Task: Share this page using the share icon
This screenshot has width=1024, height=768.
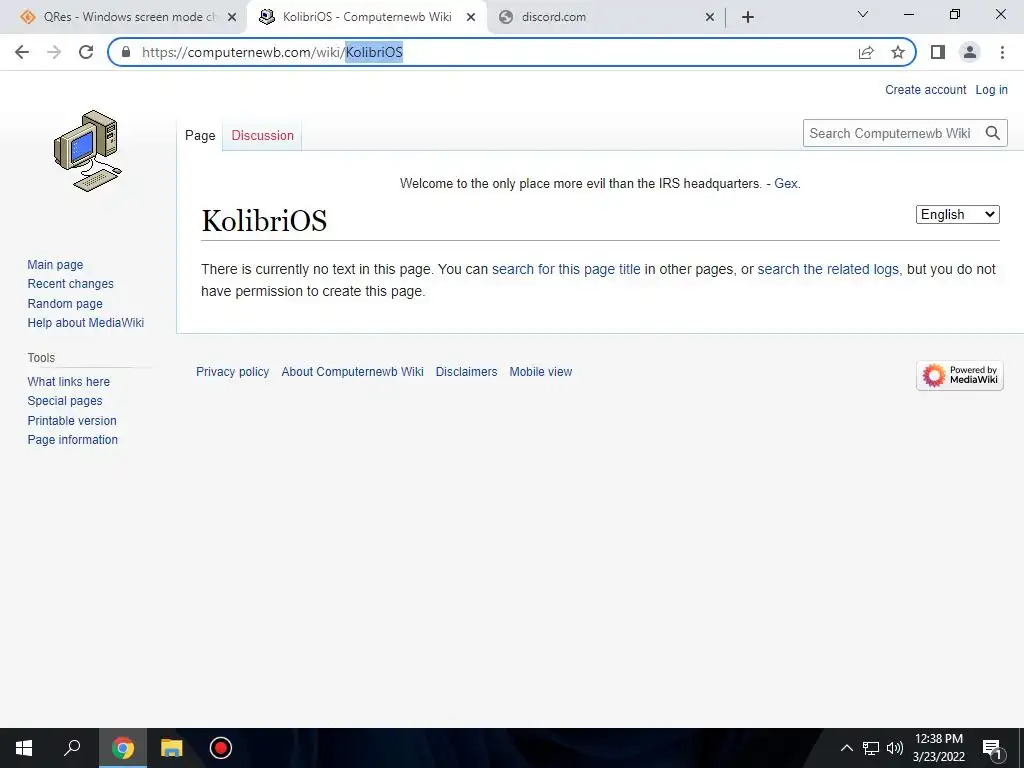Action: [866, 52]
